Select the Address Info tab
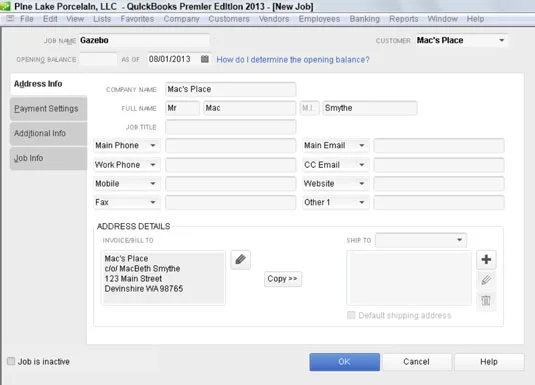 (x=48, y=84)
